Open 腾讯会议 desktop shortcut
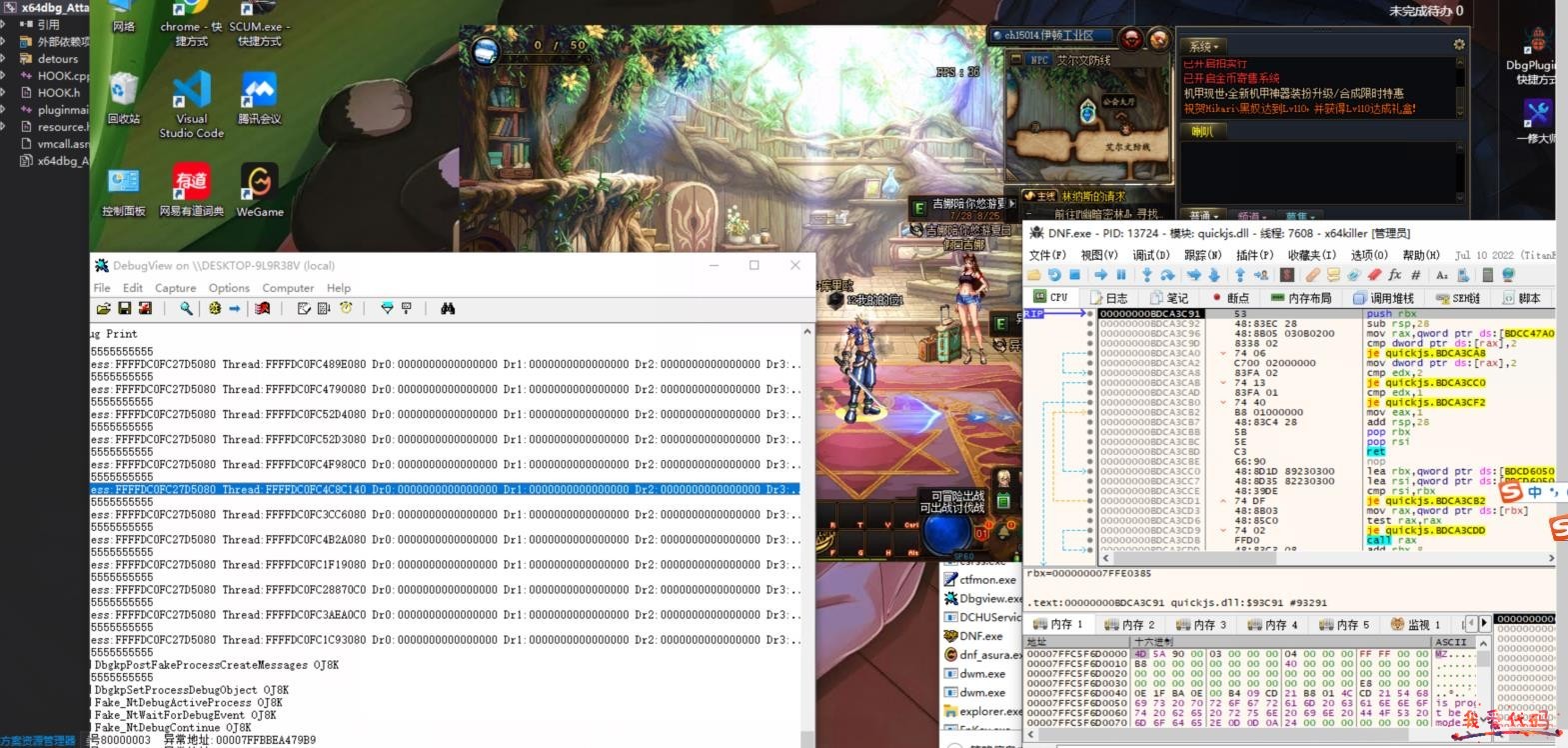The width and height of the screenshot is (1568, 748). coord(260,98)
